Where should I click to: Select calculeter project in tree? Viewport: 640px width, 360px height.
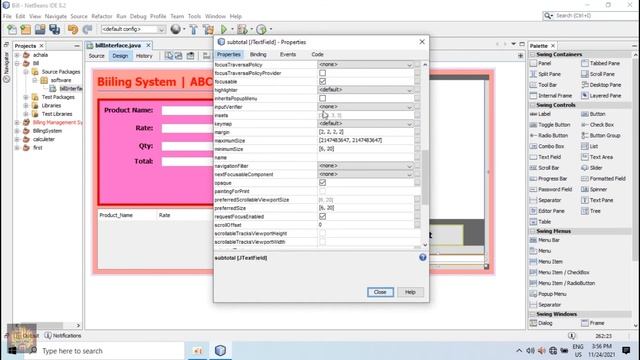[44, 139]
